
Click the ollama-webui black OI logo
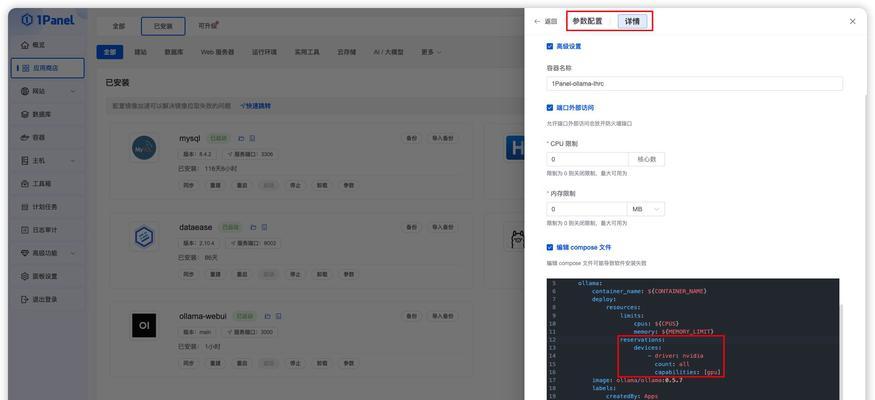[144, 325]
